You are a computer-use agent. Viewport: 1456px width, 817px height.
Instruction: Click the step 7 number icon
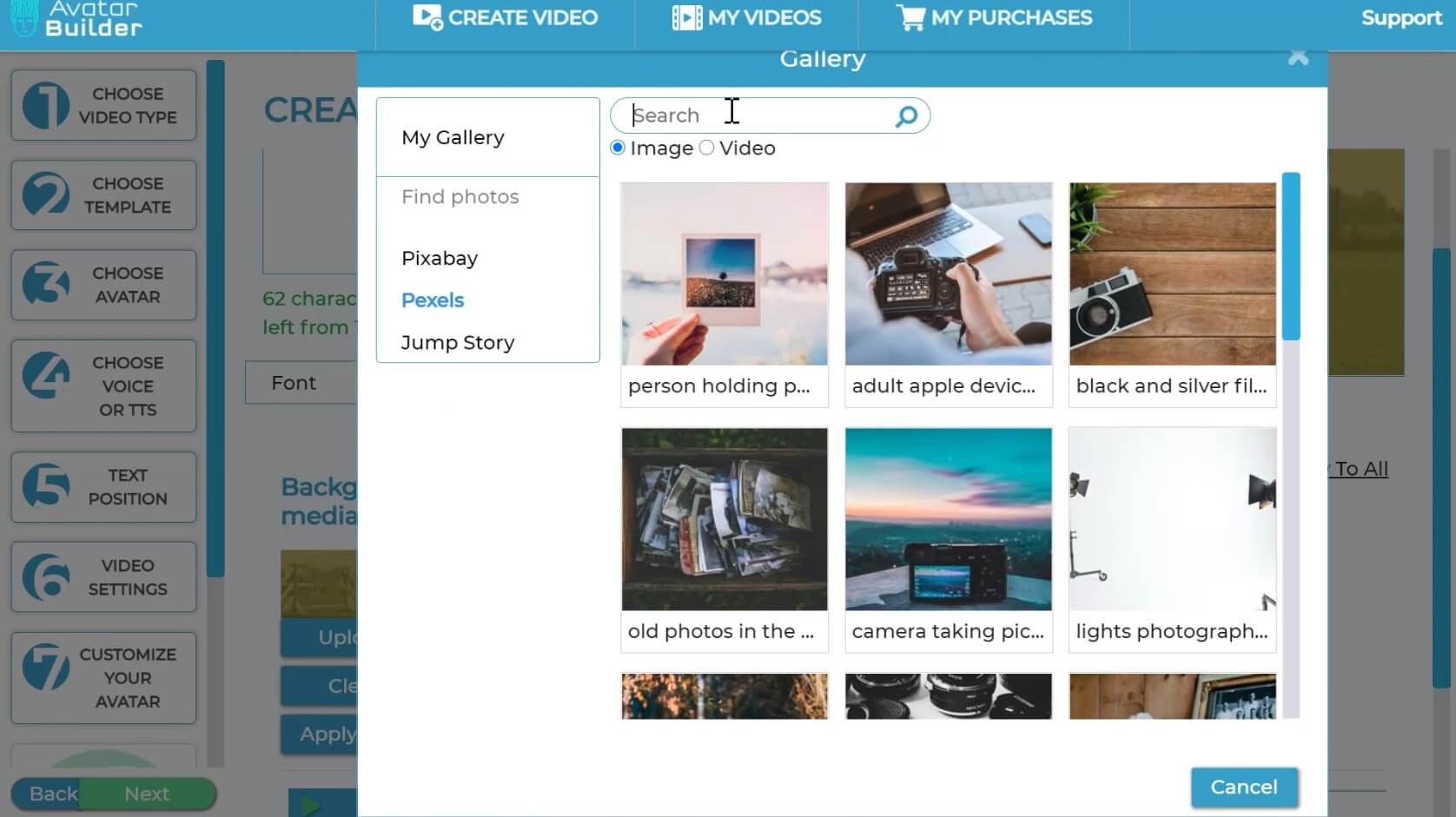click(x=46, y=667)
